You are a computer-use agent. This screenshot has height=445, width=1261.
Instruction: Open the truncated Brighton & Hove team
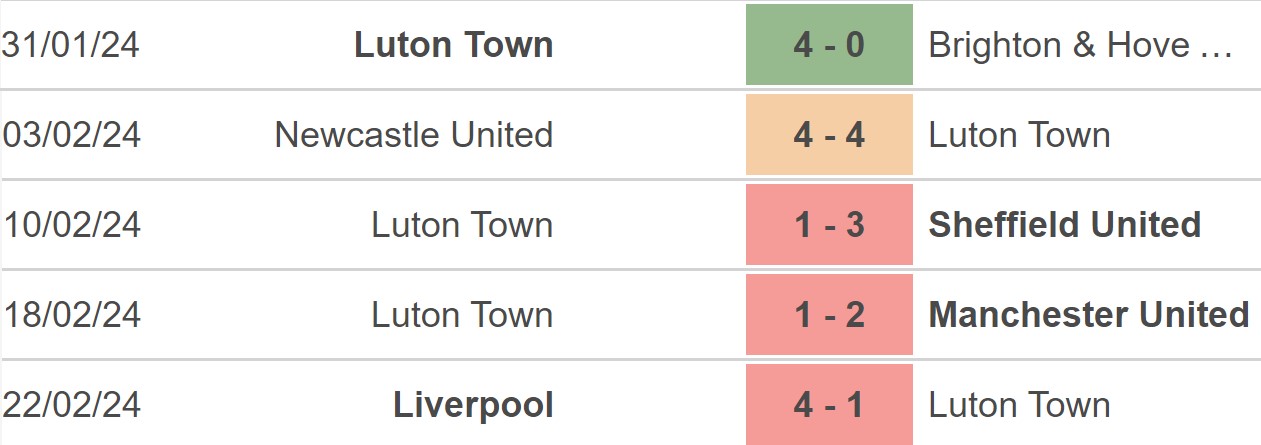coord(1081,45)
